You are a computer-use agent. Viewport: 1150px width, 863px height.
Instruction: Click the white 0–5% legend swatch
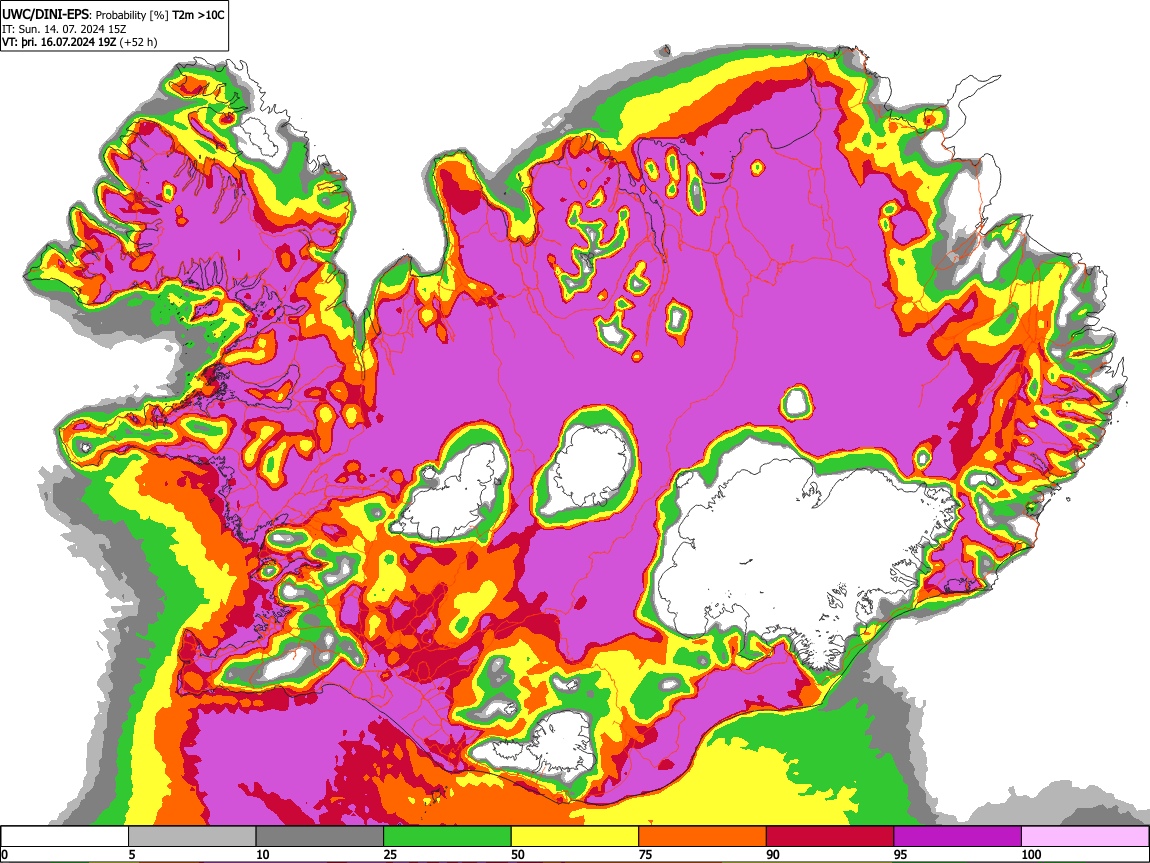(x=65, y=837)
